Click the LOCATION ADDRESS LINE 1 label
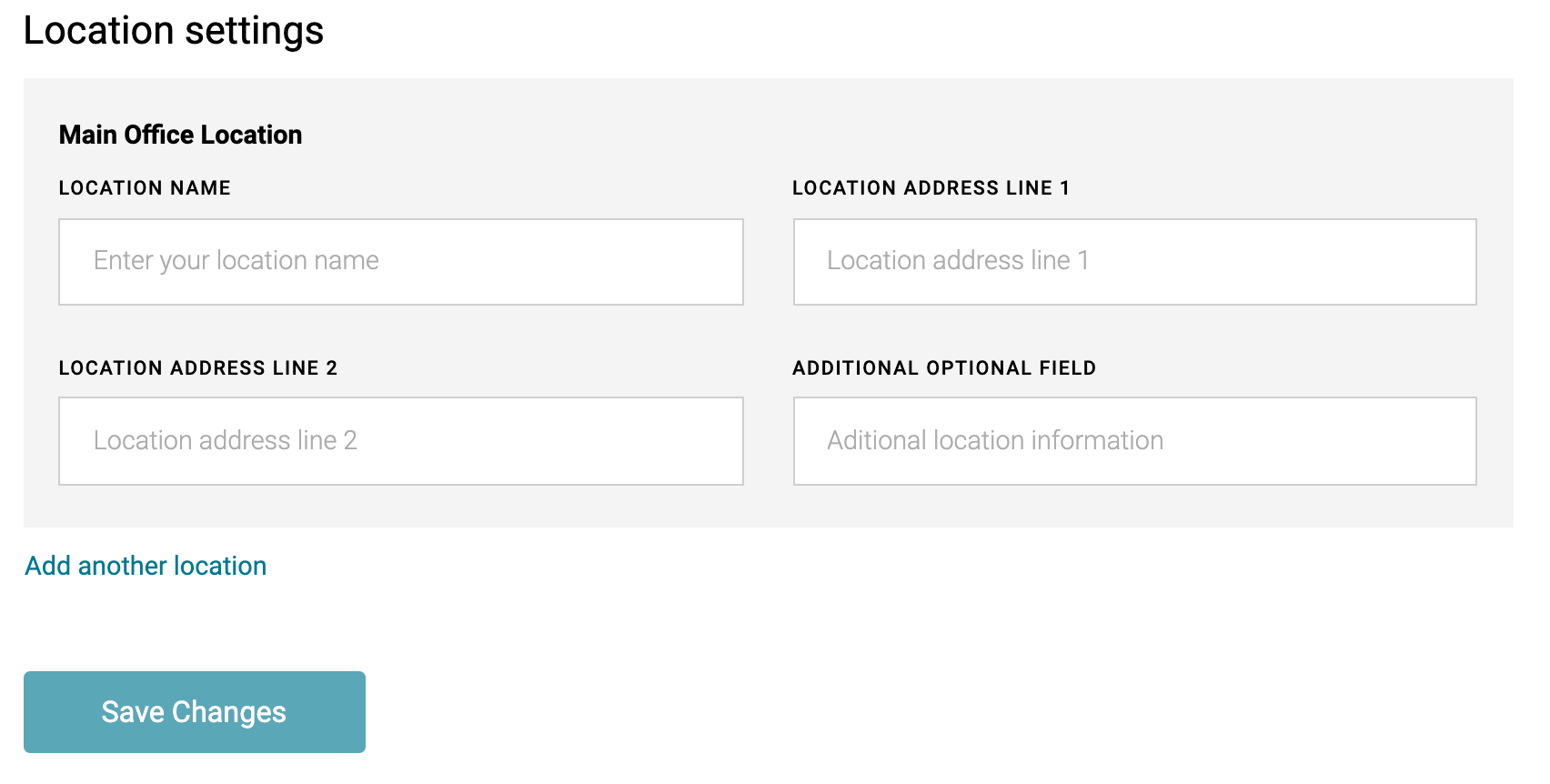 coord(931,188)
